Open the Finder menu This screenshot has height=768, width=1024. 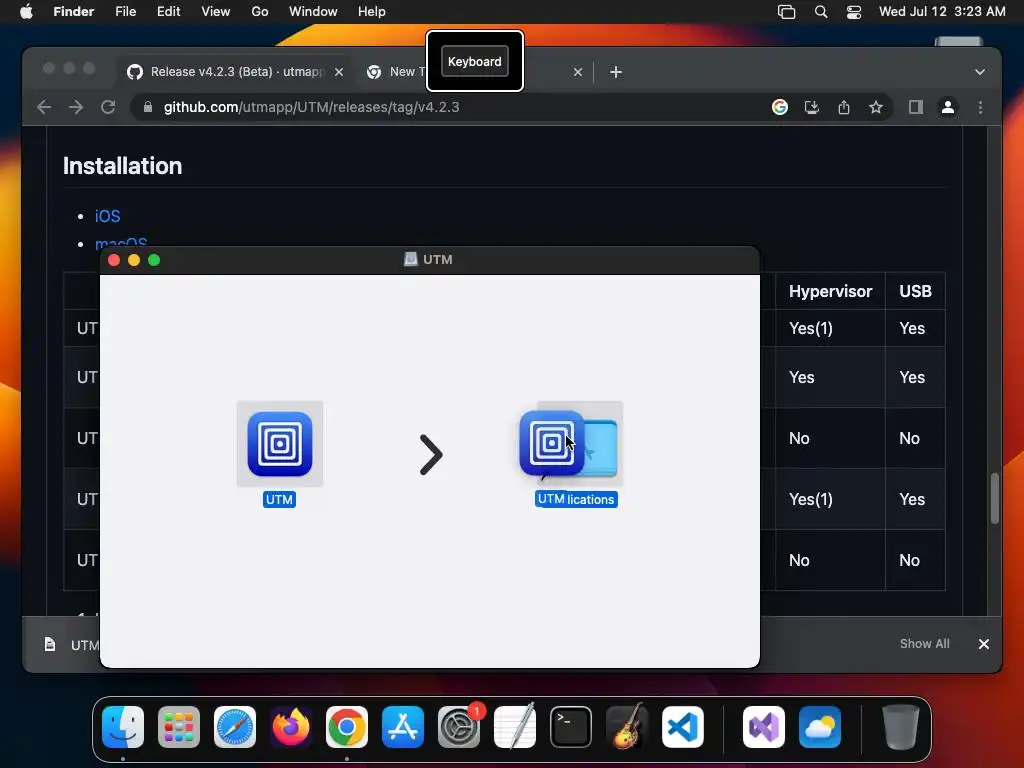73,11
